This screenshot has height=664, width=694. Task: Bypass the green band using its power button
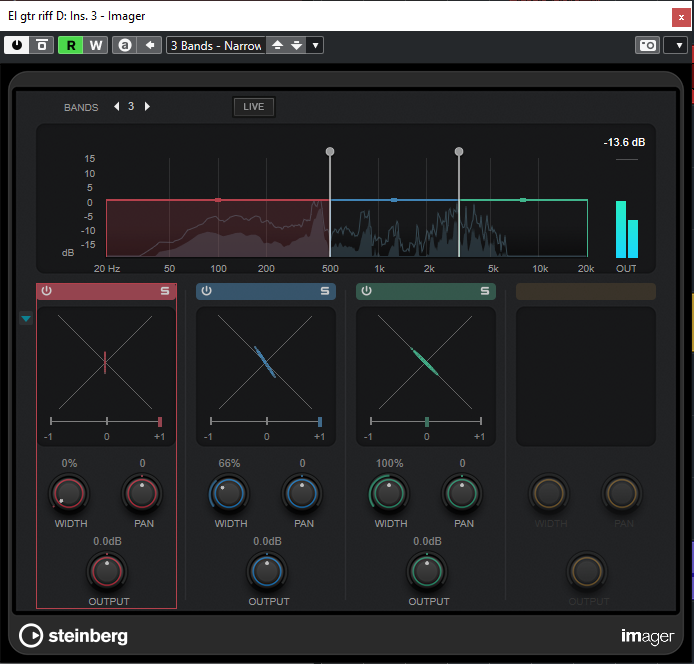(367, 291)
